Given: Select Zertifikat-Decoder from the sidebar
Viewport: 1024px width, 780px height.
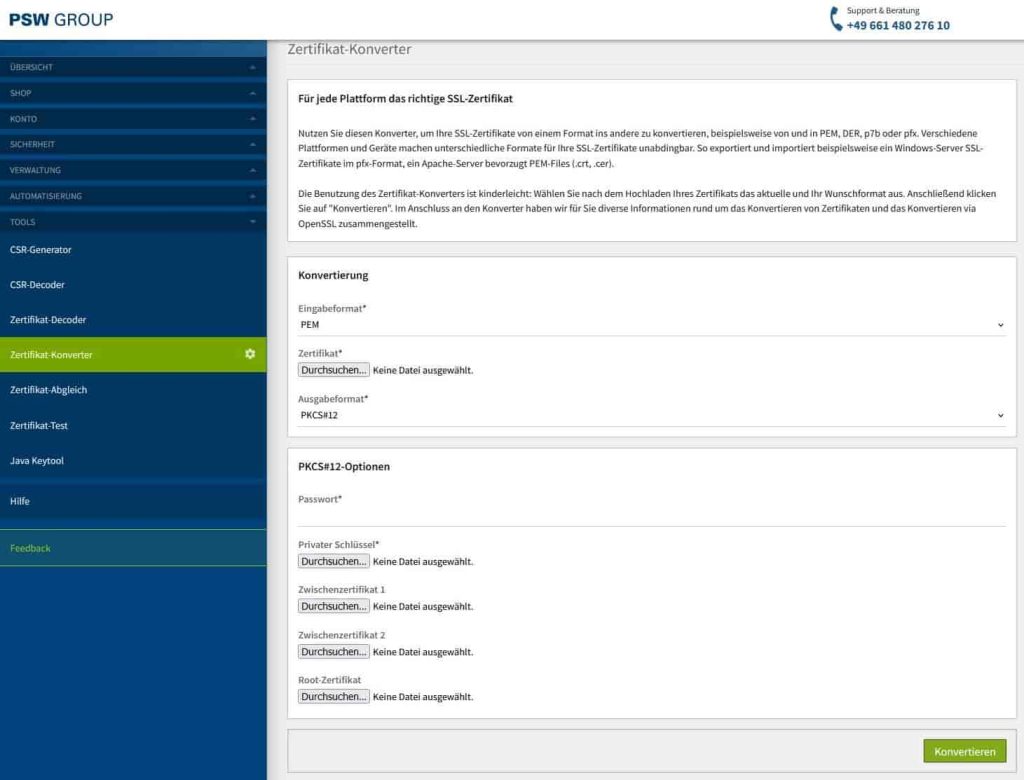Looking at the screenshot, I should [x=47, y=319].
